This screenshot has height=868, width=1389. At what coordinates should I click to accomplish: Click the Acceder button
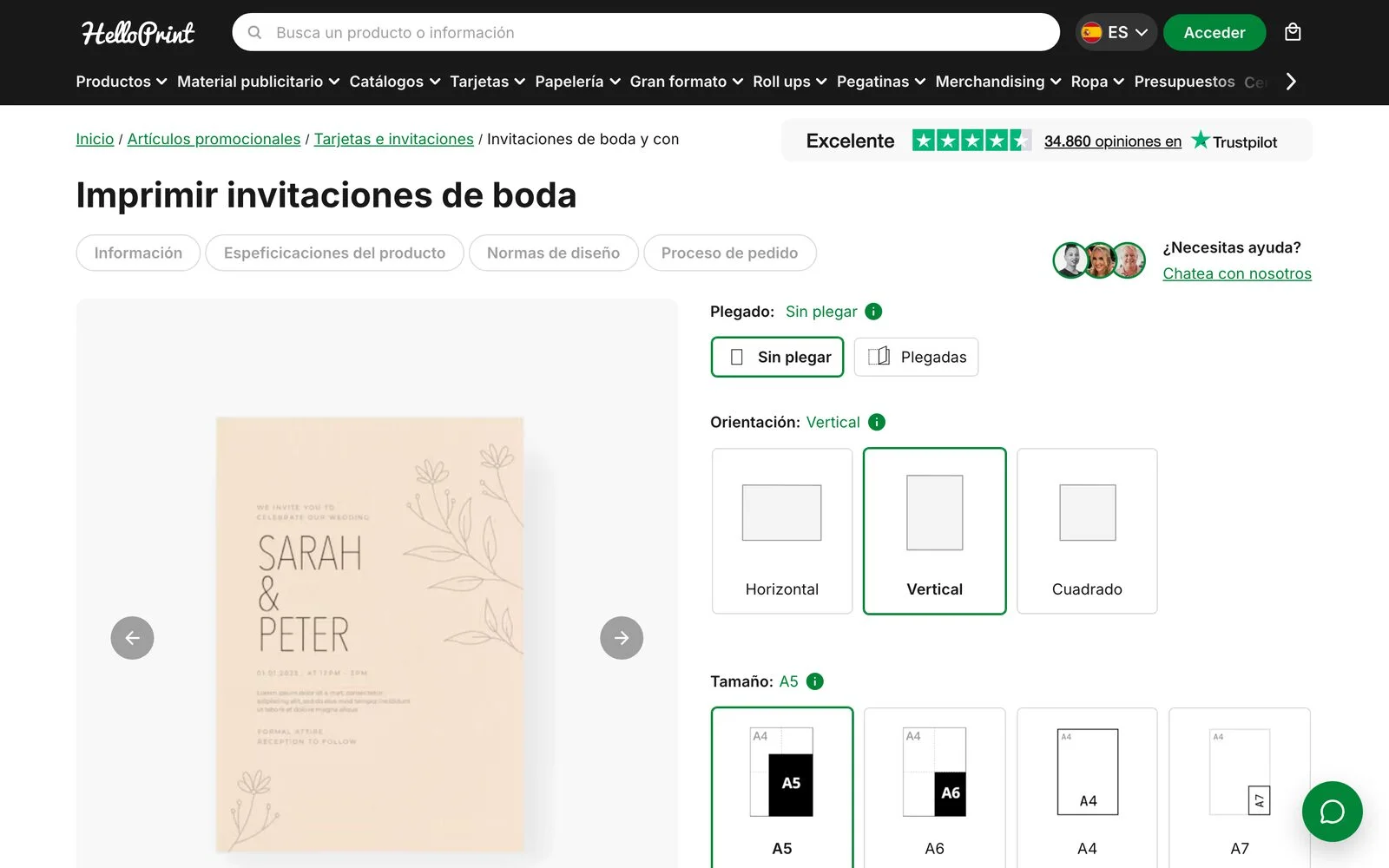pyautogui.click(x=1214, y=32)
